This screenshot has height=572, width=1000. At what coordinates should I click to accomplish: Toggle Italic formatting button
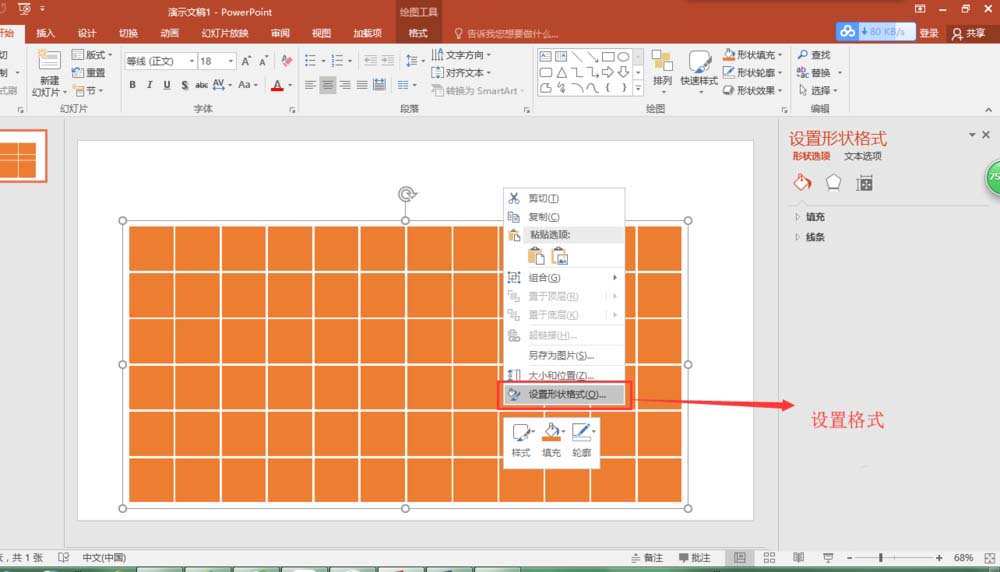pyautogui.click(x=149, y=85)
